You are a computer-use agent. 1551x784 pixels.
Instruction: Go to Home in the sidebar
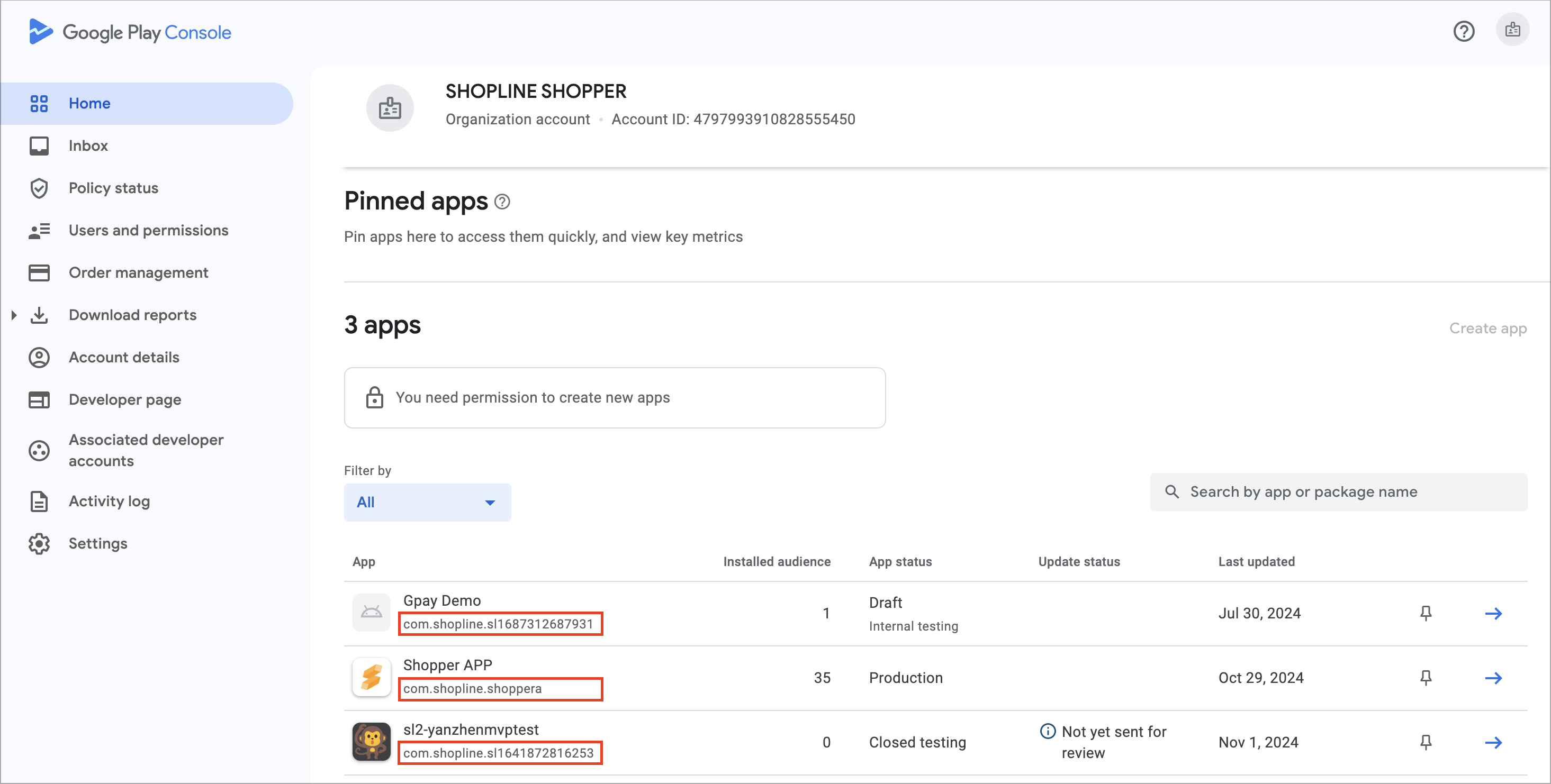(147, 104)
